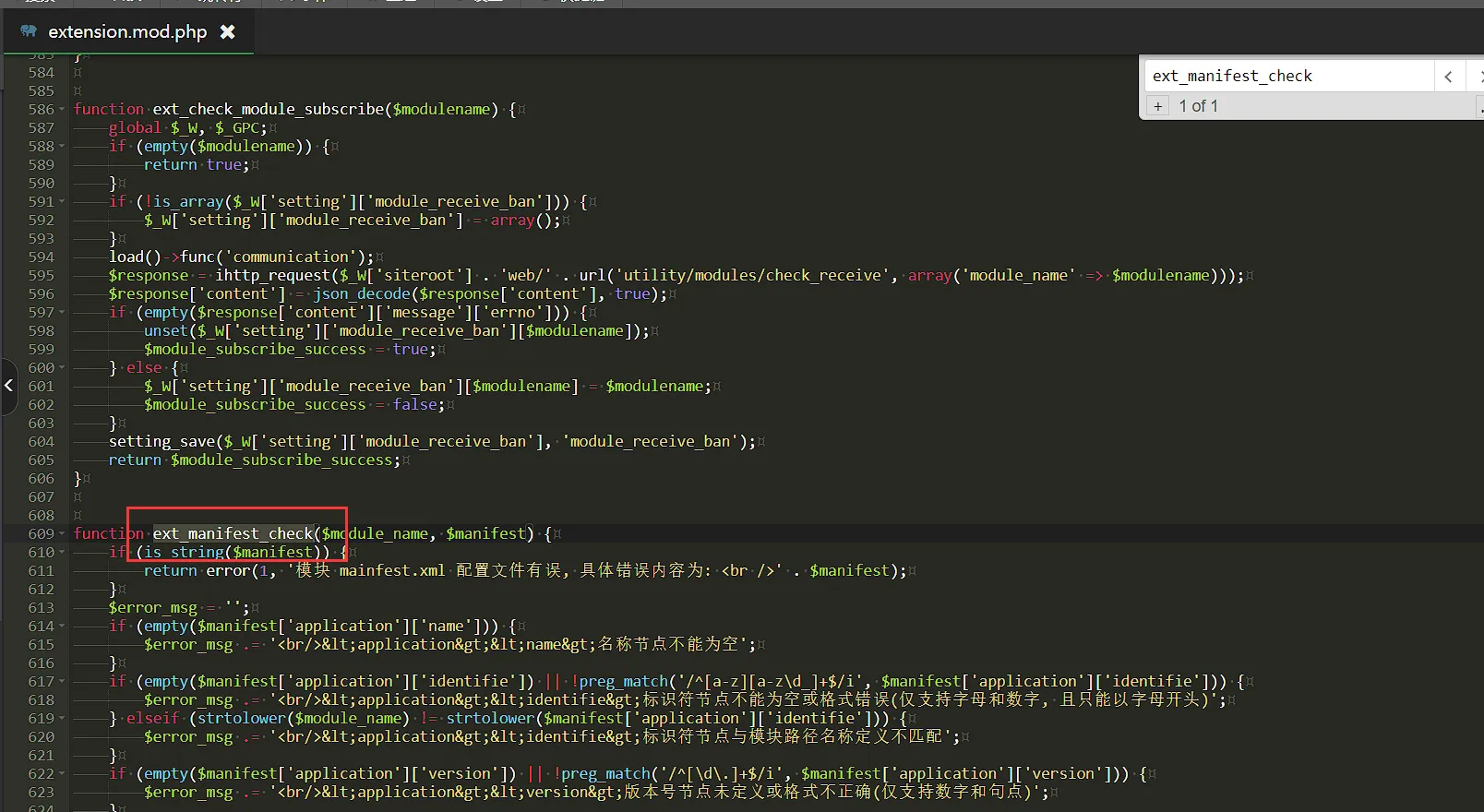Click 'global $_W, $_GPC' on line 587
Image resolution: width=1484 pixels, height=812 pixels.
click(187, 127)
